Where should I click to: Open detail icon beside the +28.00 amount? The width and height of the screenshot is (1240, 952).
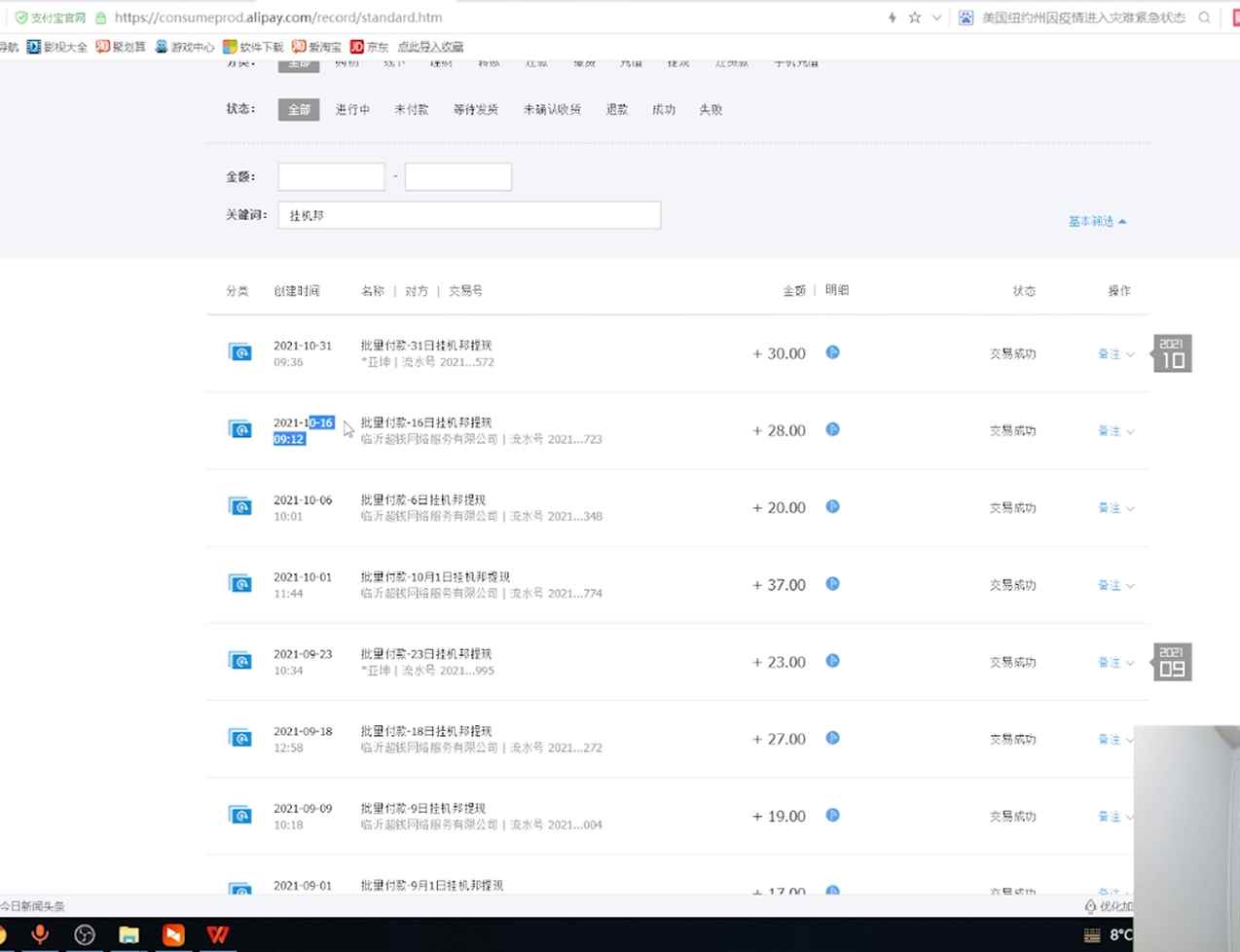pyautogui.click(x=832, y=429)
